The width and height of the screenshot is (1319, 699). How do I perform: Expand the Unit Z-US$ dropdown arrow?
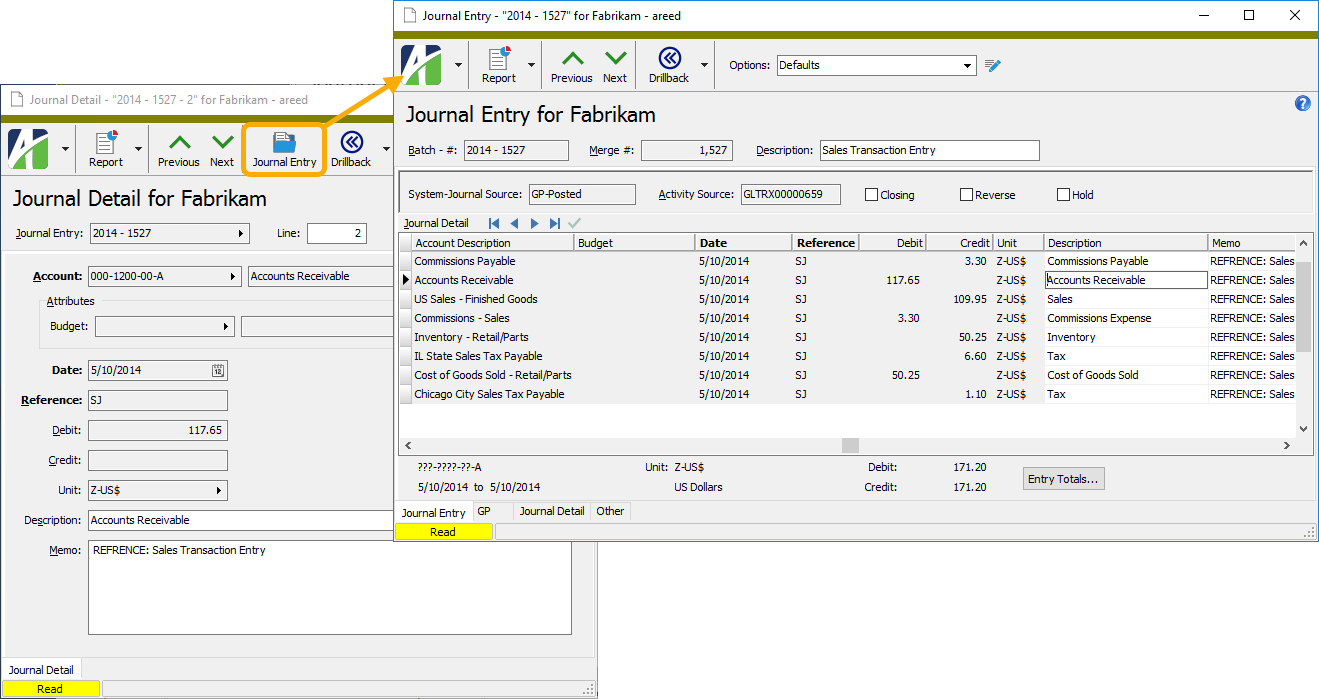pos(219,491)
